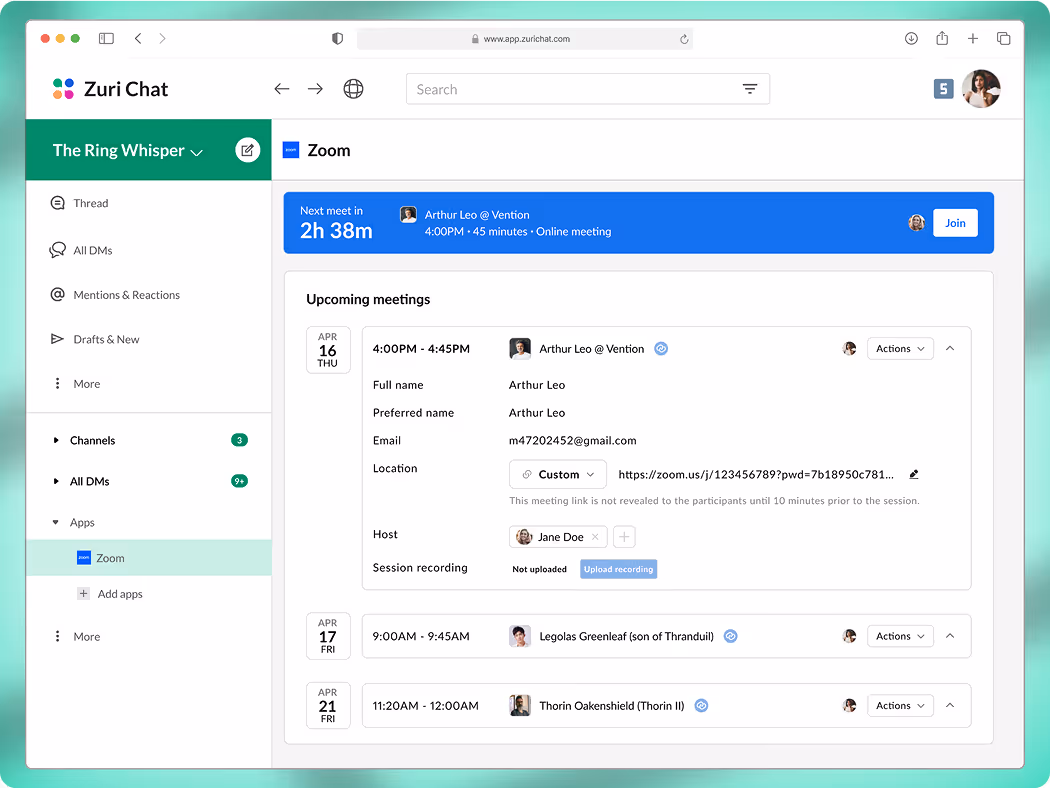
Task: Click the Search input field
Action: coord(587,89)
